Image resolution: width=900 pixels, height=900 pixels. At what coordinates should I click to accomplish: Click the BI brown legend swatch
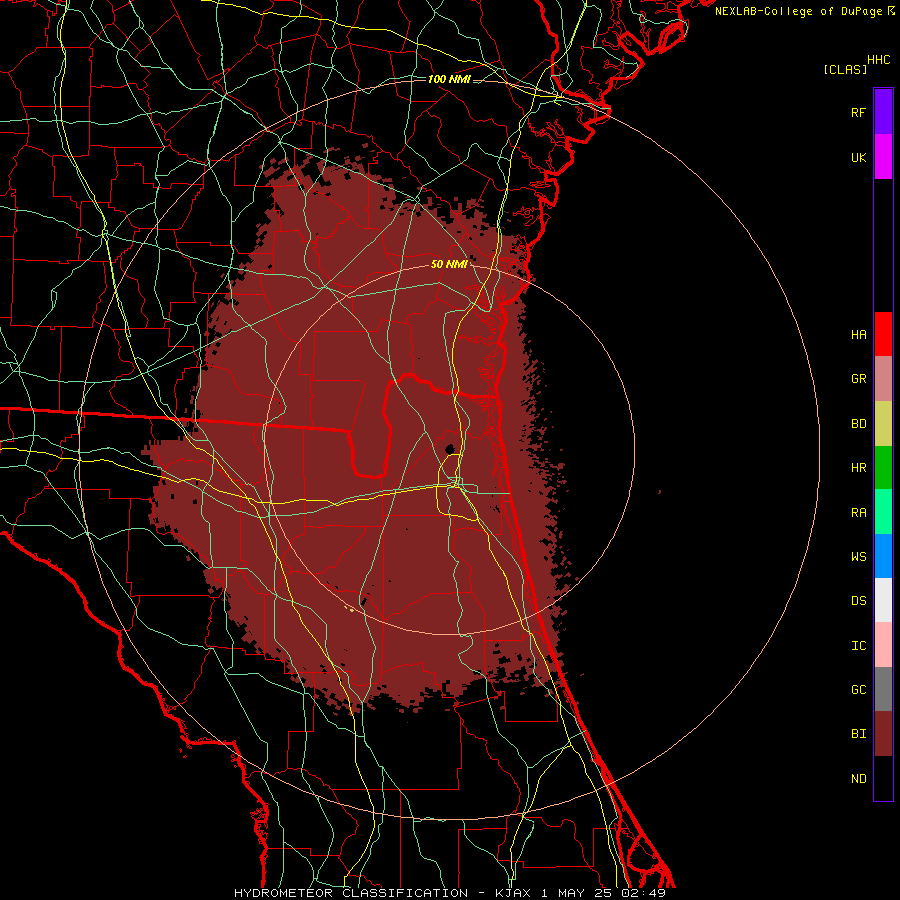click(883, 734)
